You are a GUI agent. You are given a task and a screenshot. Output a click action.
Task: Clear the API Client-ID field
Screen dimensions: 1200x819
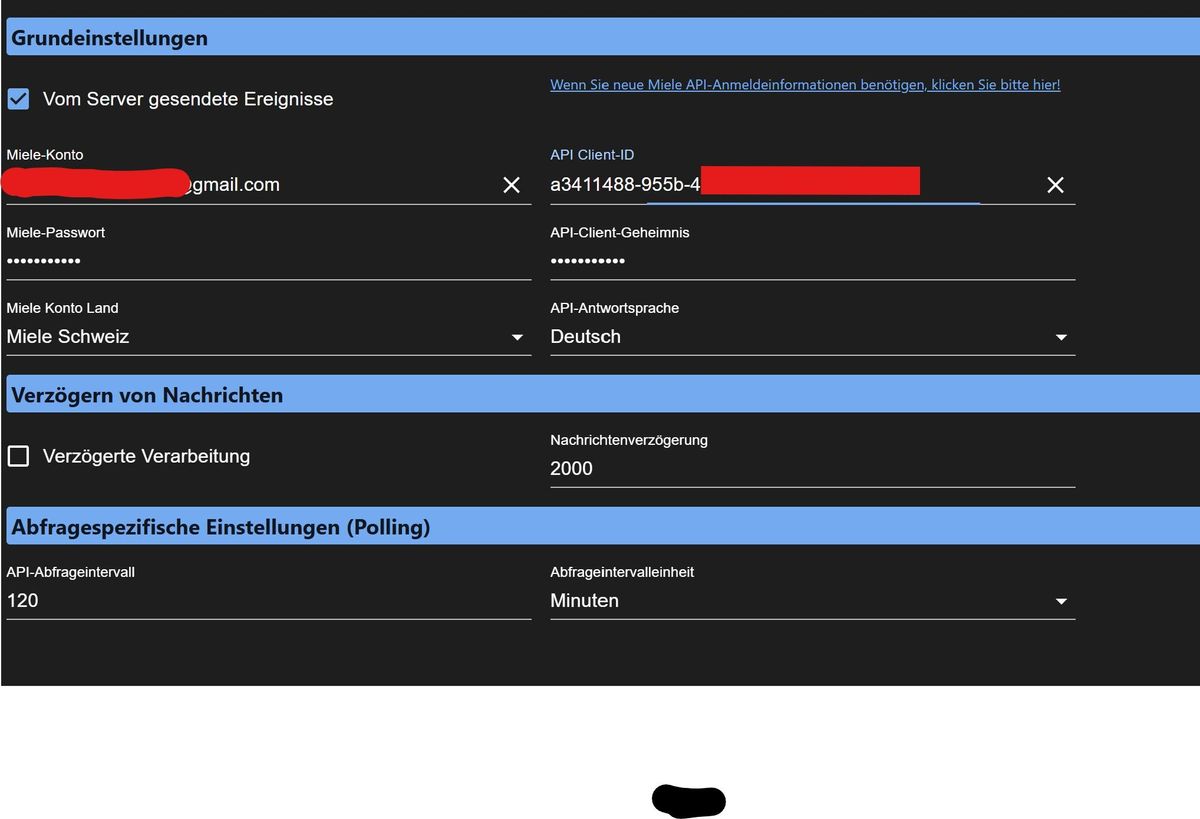(x=1055, y=185)
